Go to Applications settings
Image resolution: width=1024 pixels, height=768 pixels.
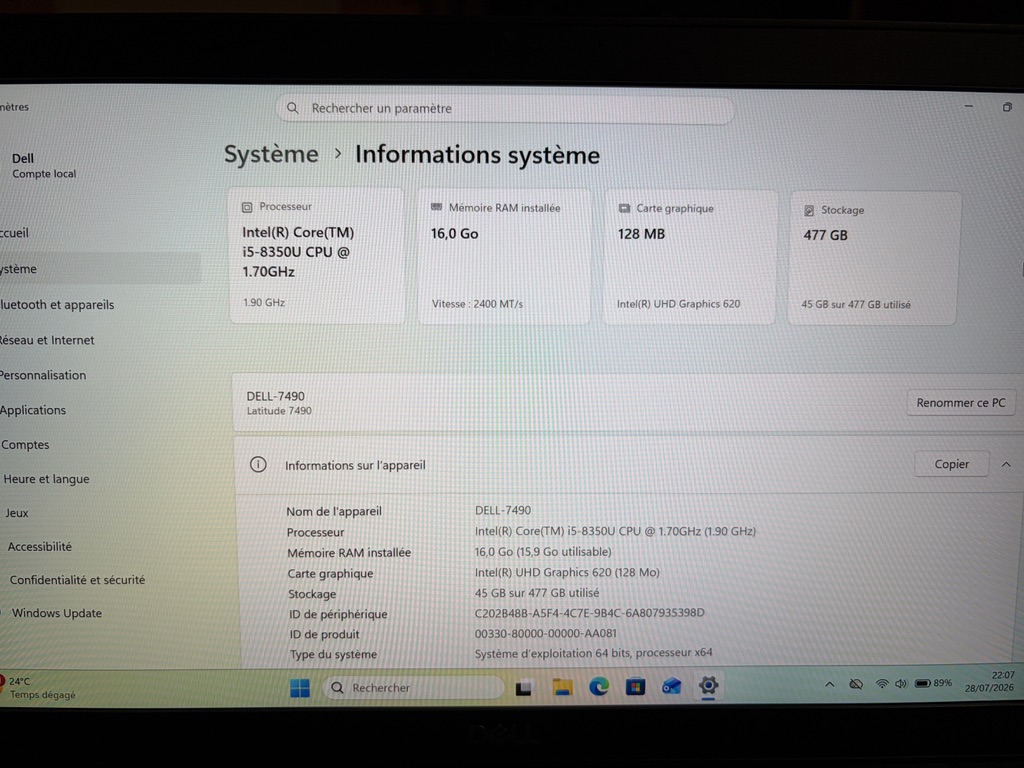click(x=33, y=410)
